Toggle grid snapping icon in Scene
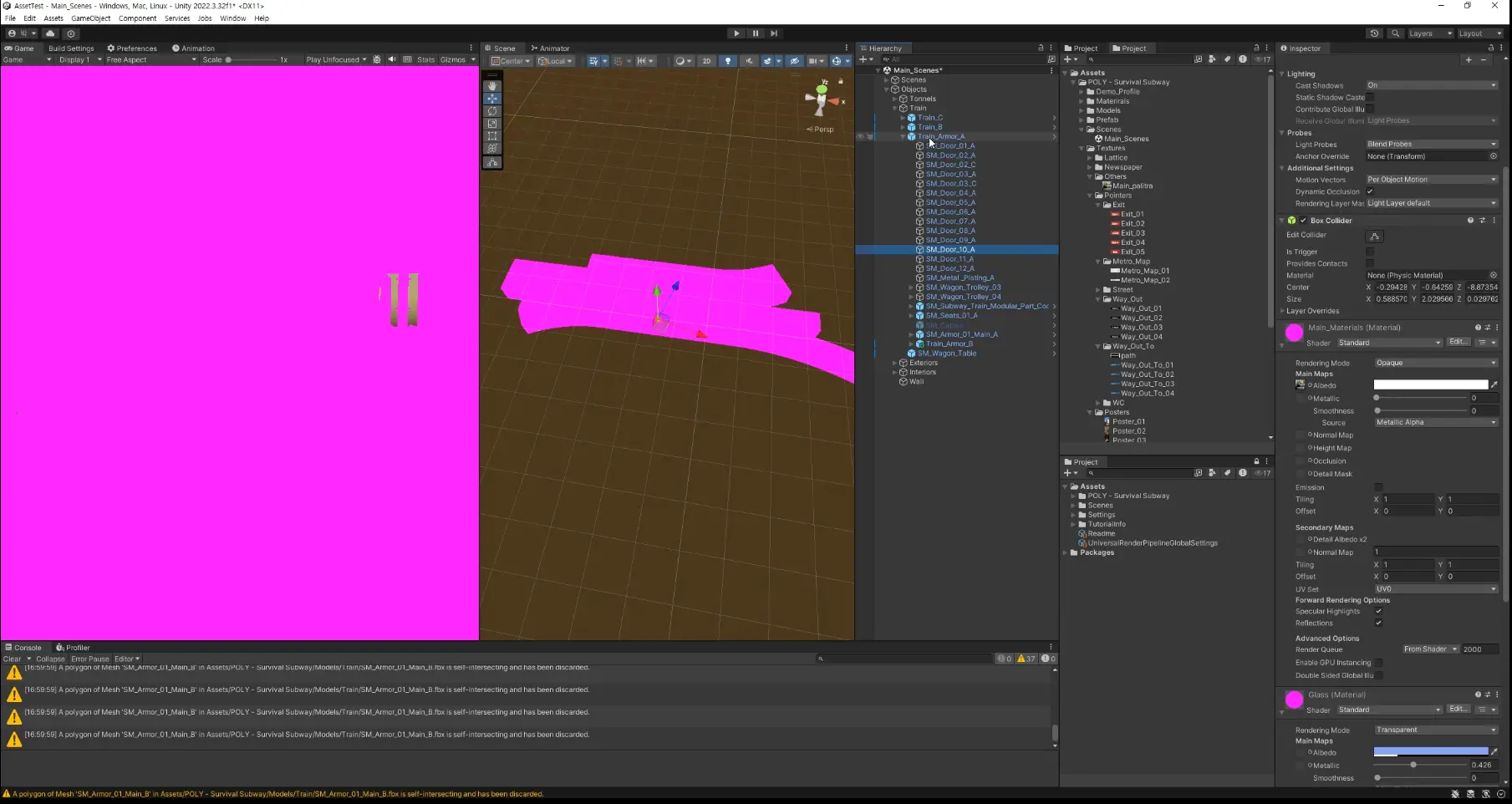This screenshot has height=804, width=1512. click(x=619, y=61)
